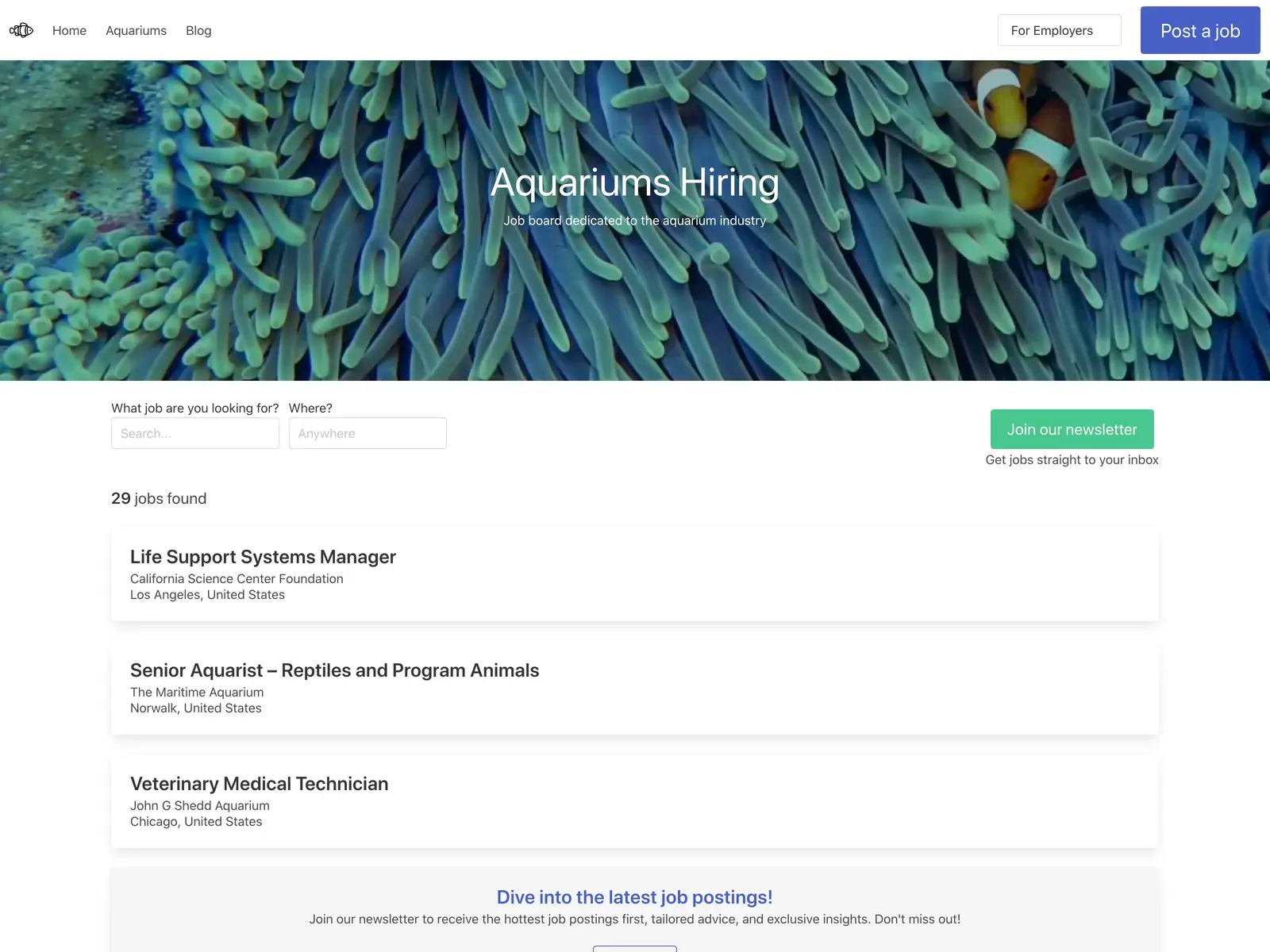
Task: Select Norwalk, United States location
Action: (195, 708)
